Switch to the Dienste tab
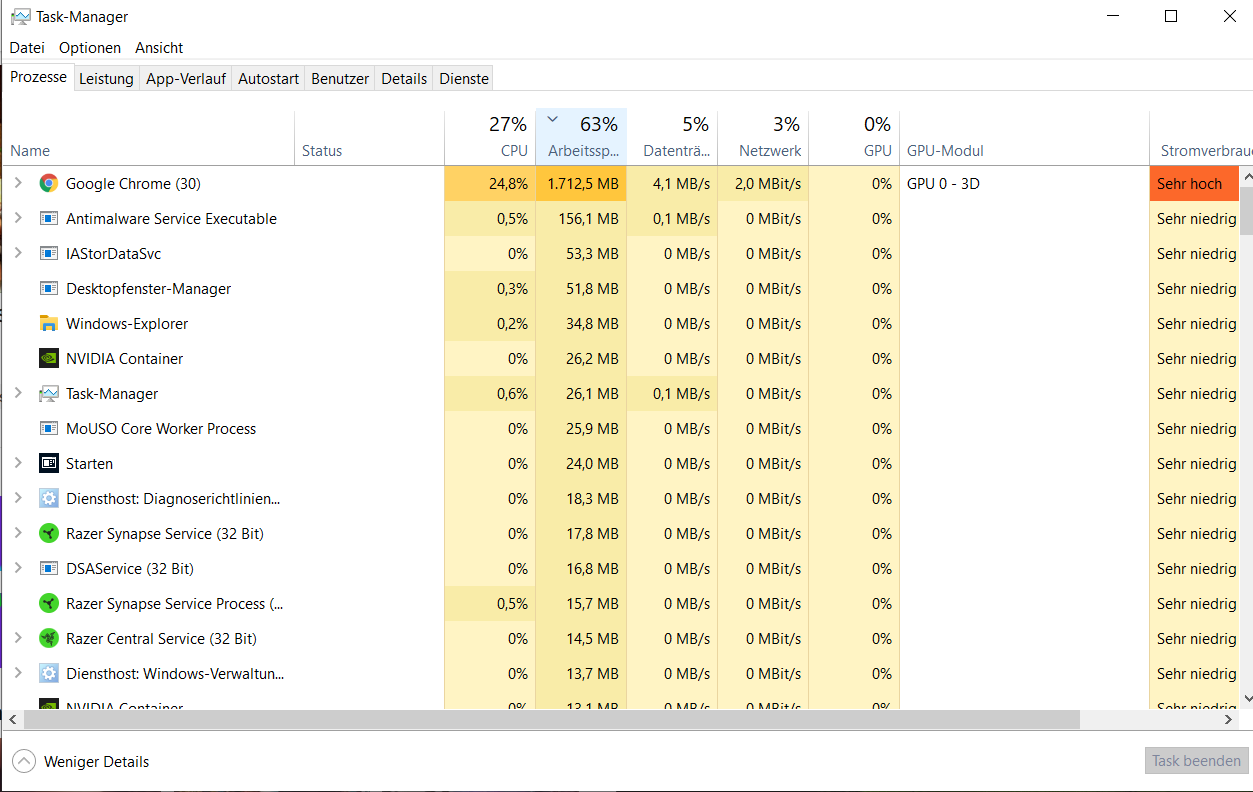1253x792 pixels. pyautogui.click(x=464, y=79)
